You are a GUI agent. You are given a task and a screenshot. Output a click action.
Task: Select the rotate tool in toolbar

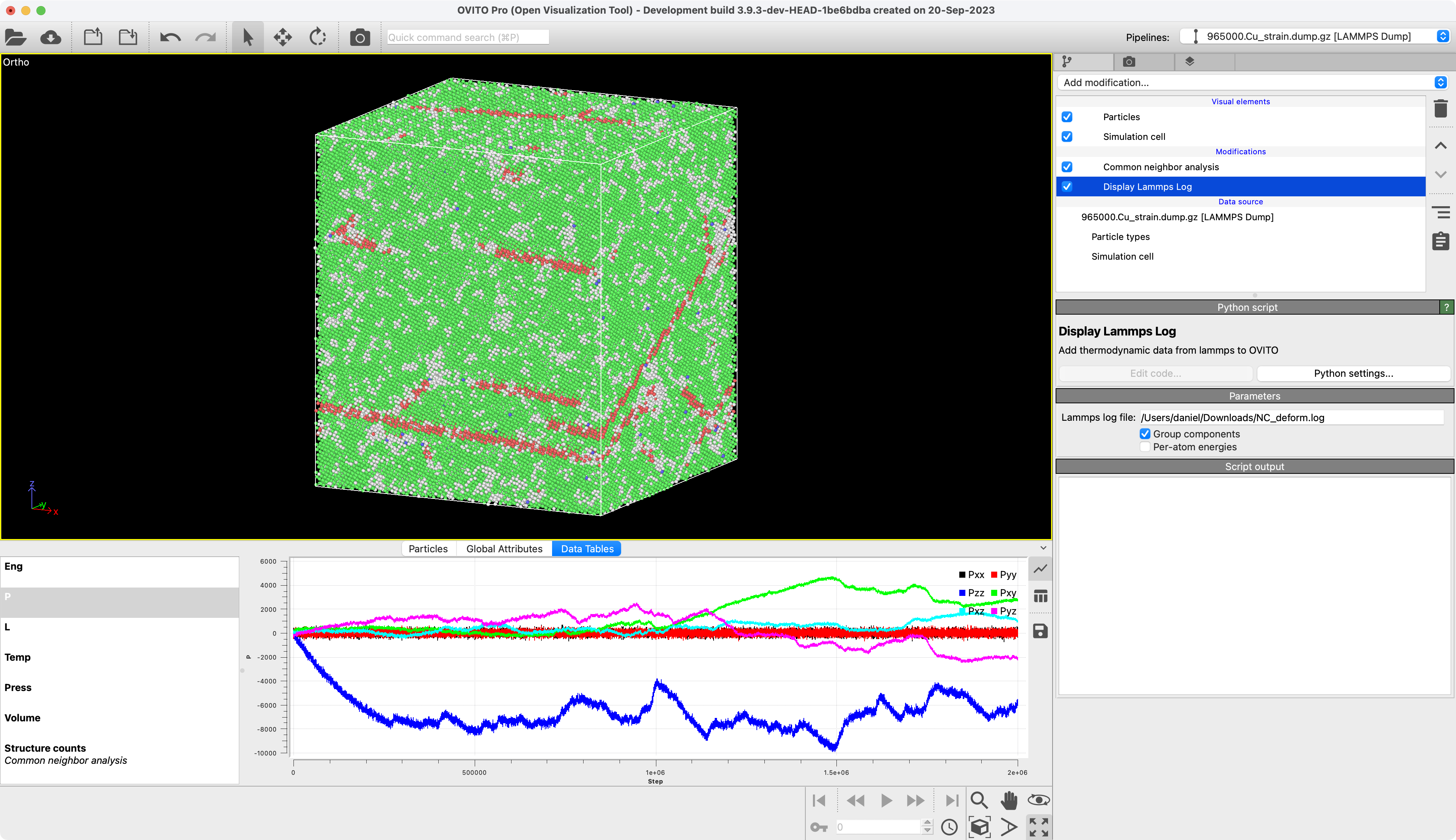(x=318, y=38)
